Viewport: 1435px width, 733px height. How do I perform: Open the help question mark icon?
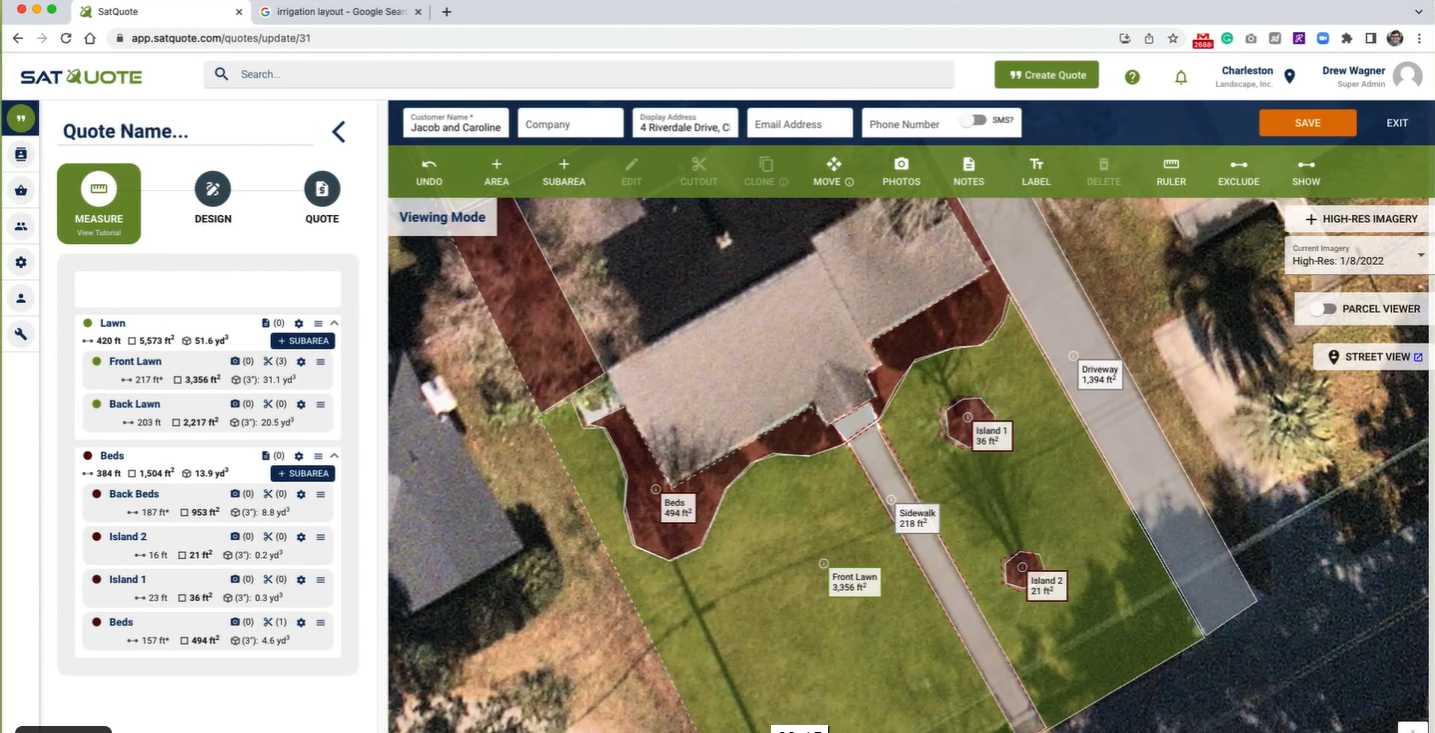click(x=1132, y=77)
